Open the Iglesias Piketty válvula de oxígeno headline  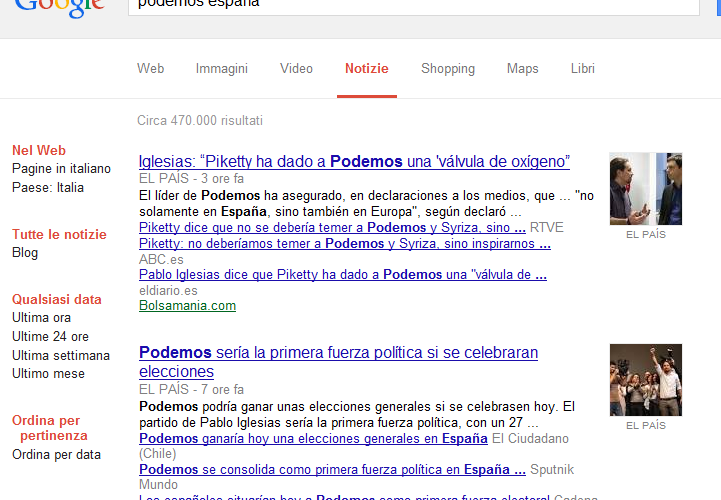pyautogui.click(x=354, y=161)
